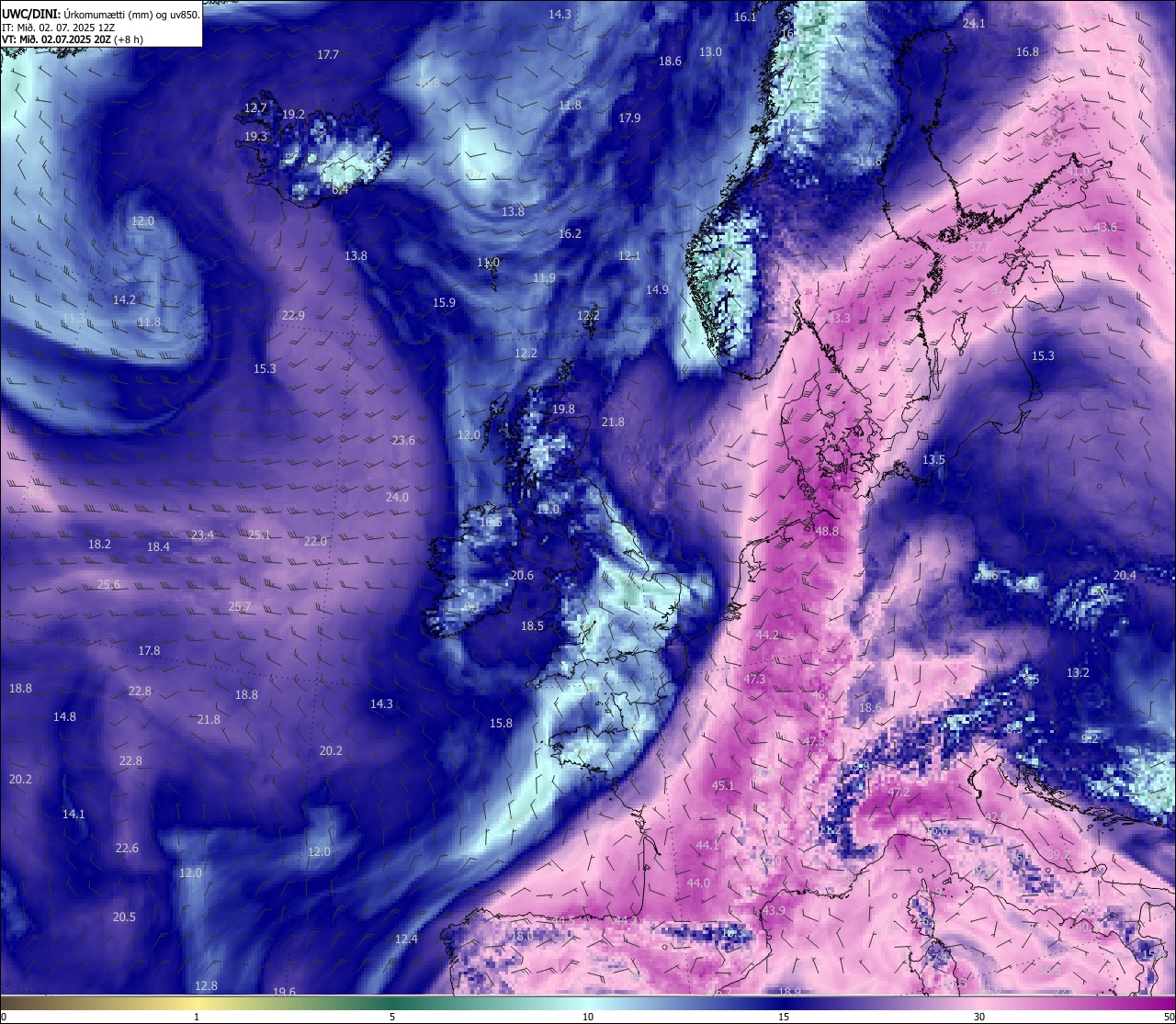Viewport: 1176px width, 1024px height.
Task: Click the 20.4 value on the map
Action: coord(1125,576)
